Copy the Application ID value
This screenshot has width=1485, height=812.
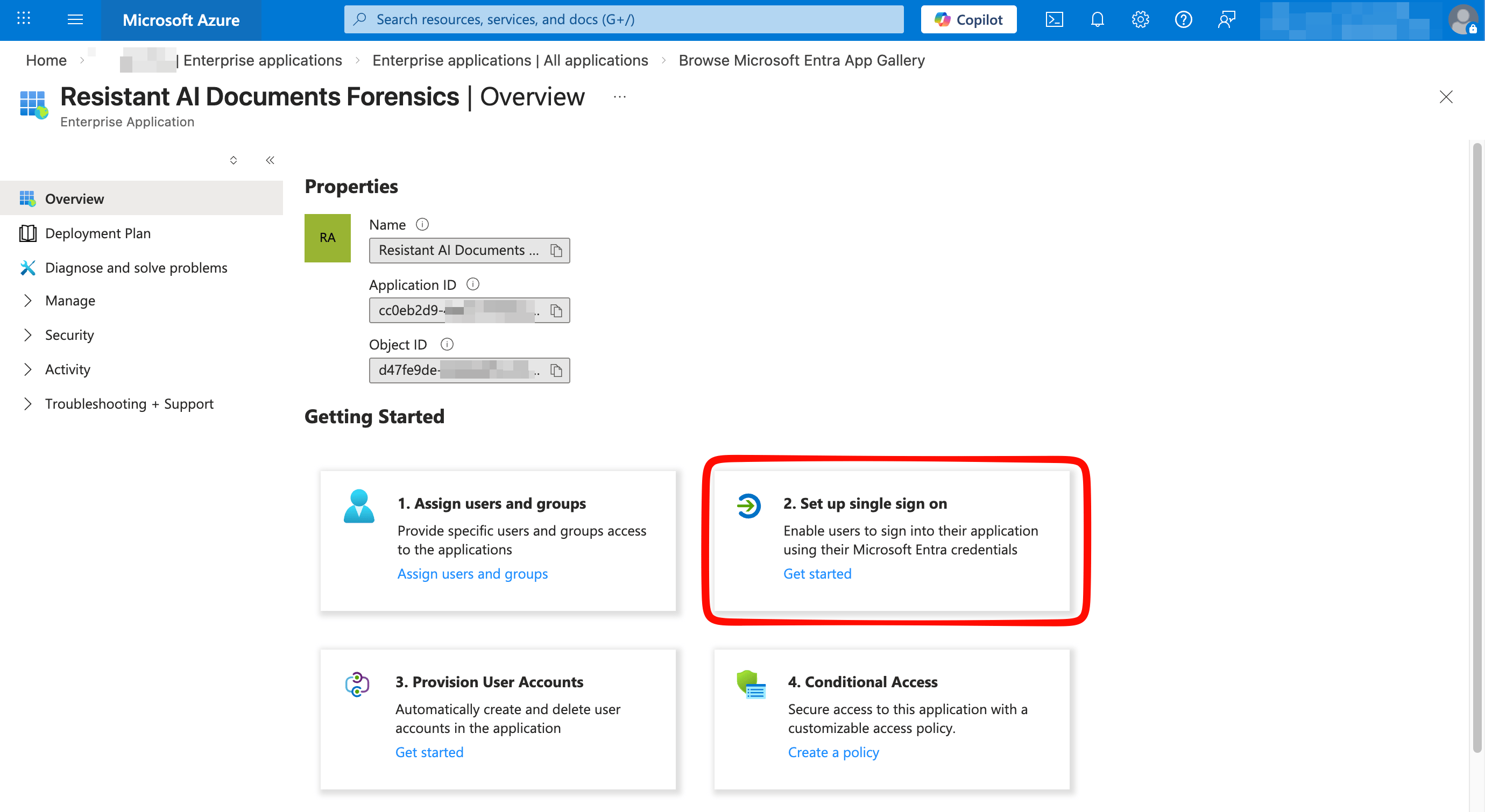[556, 311]
